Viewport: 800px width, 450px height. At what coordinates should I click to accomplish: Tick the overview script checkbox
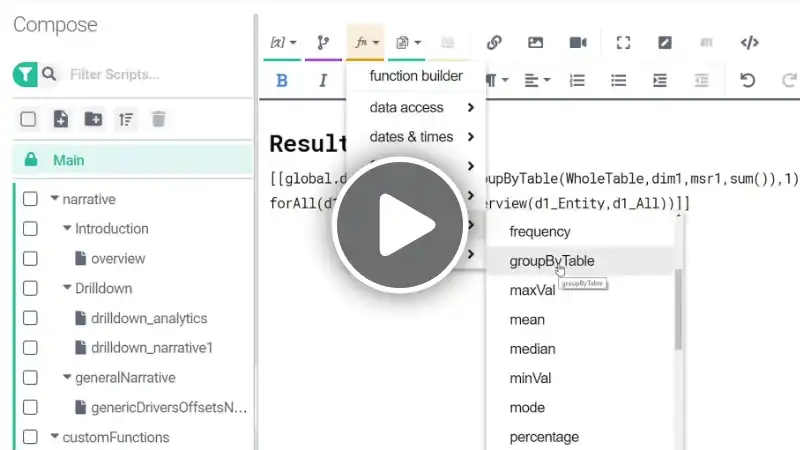coord(30,259)
